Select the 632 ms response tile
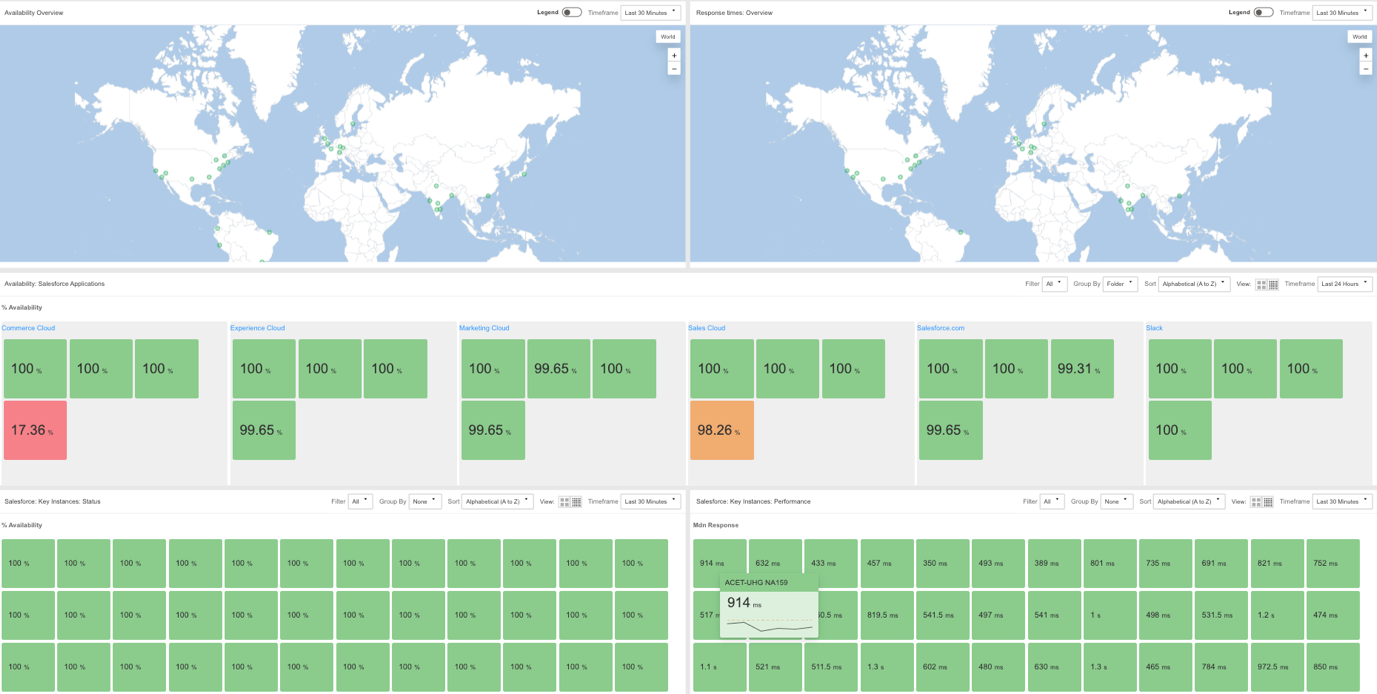 click(x=776, y=563)
